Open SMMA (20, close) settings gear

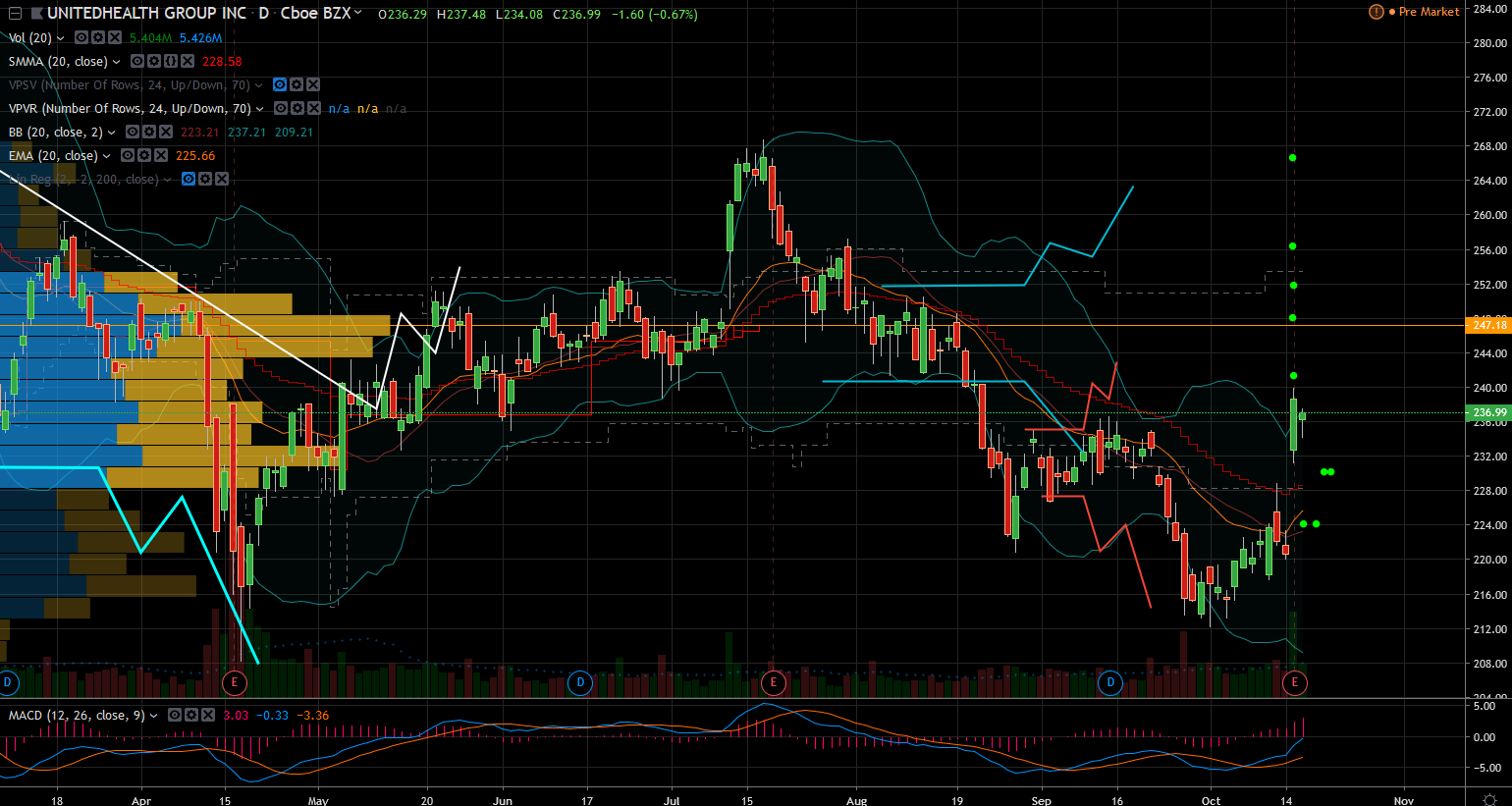[x=154, y=61]
